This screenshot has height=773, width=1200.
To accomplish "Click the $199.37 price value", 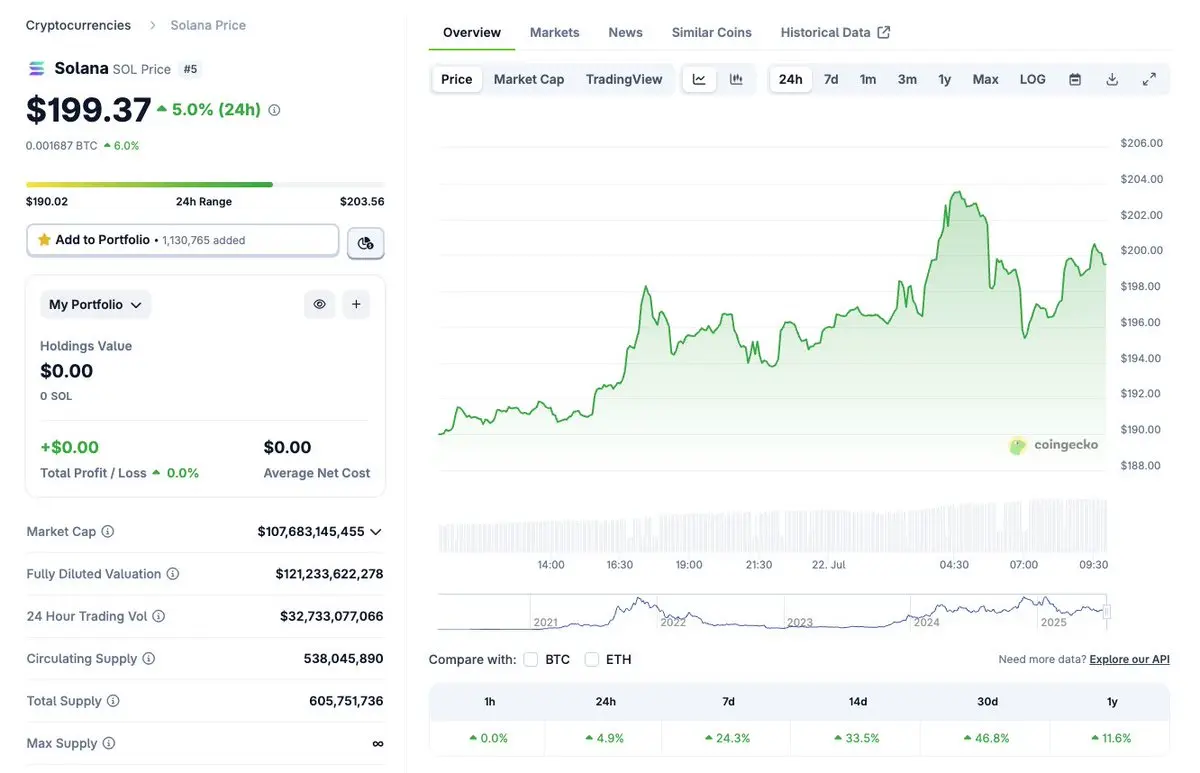I will pos(89,109).
